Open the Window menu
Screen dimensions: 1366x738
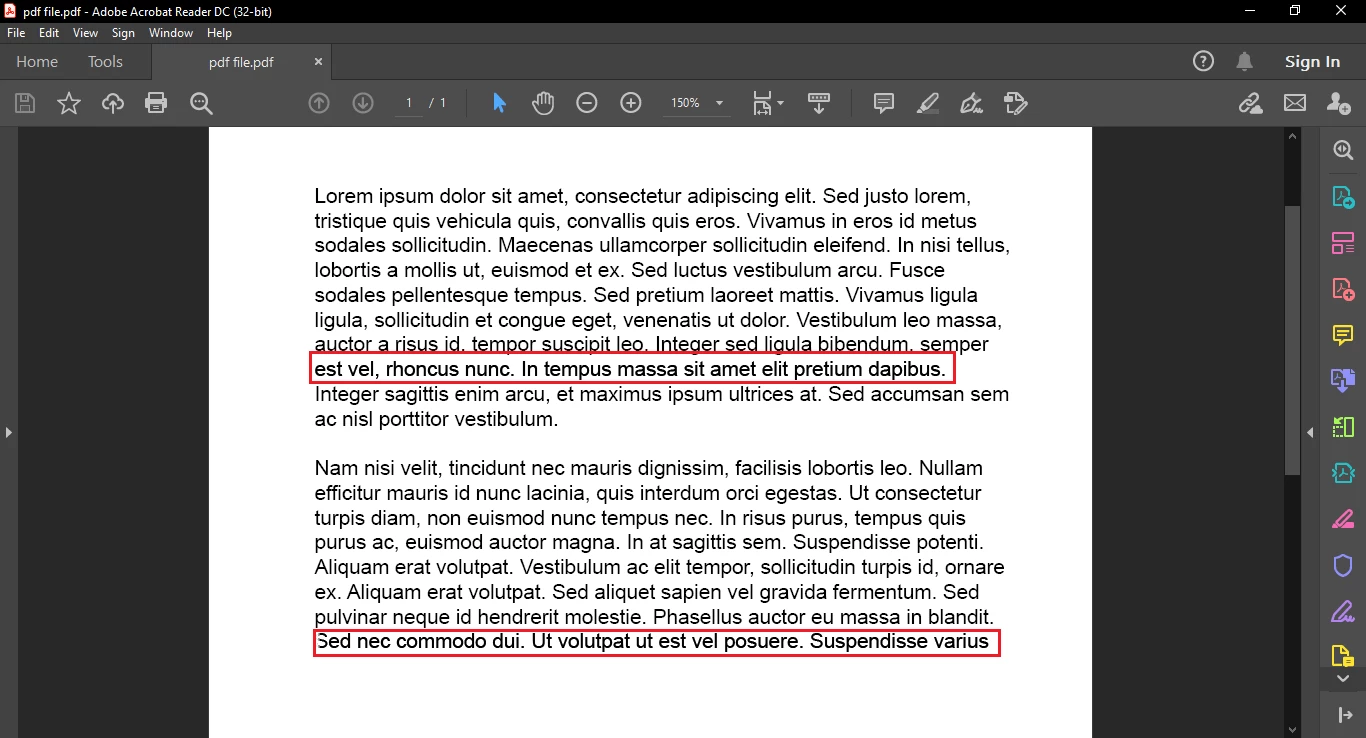171,33
